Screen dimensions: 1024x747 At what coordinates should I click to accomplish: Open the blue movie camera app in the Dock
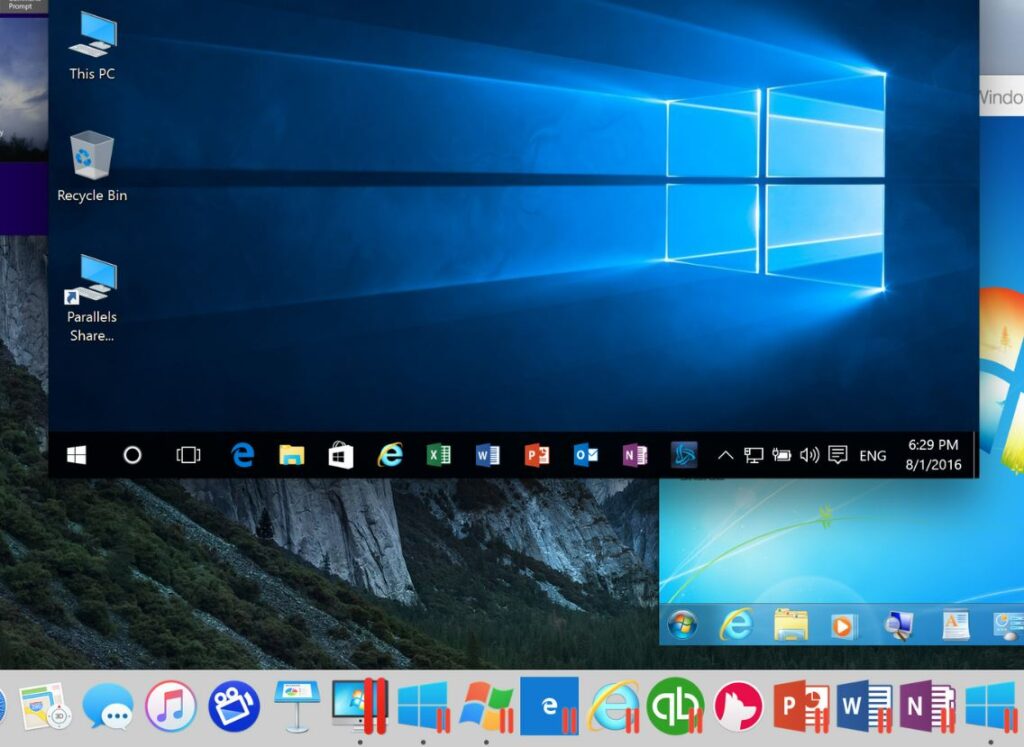tap(234, 707)
